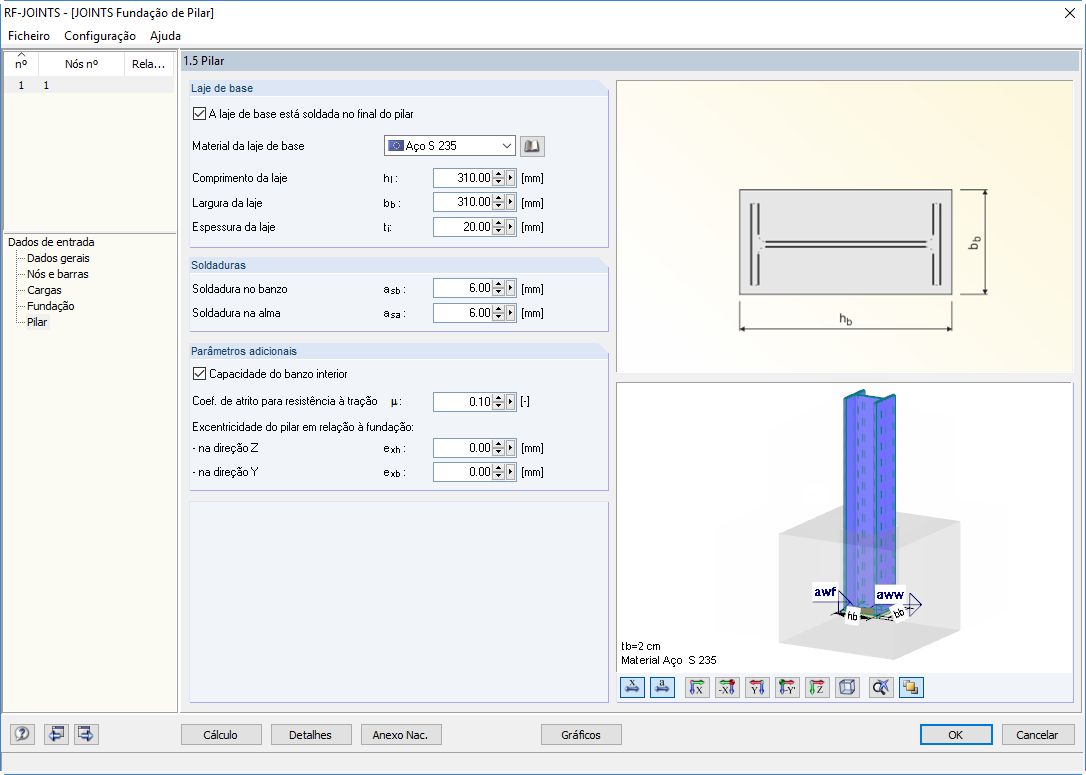Image resolution: width=1086 pixels, height=775 pixels.
Task: Click the Cálculo button
Action: (221, 735)
